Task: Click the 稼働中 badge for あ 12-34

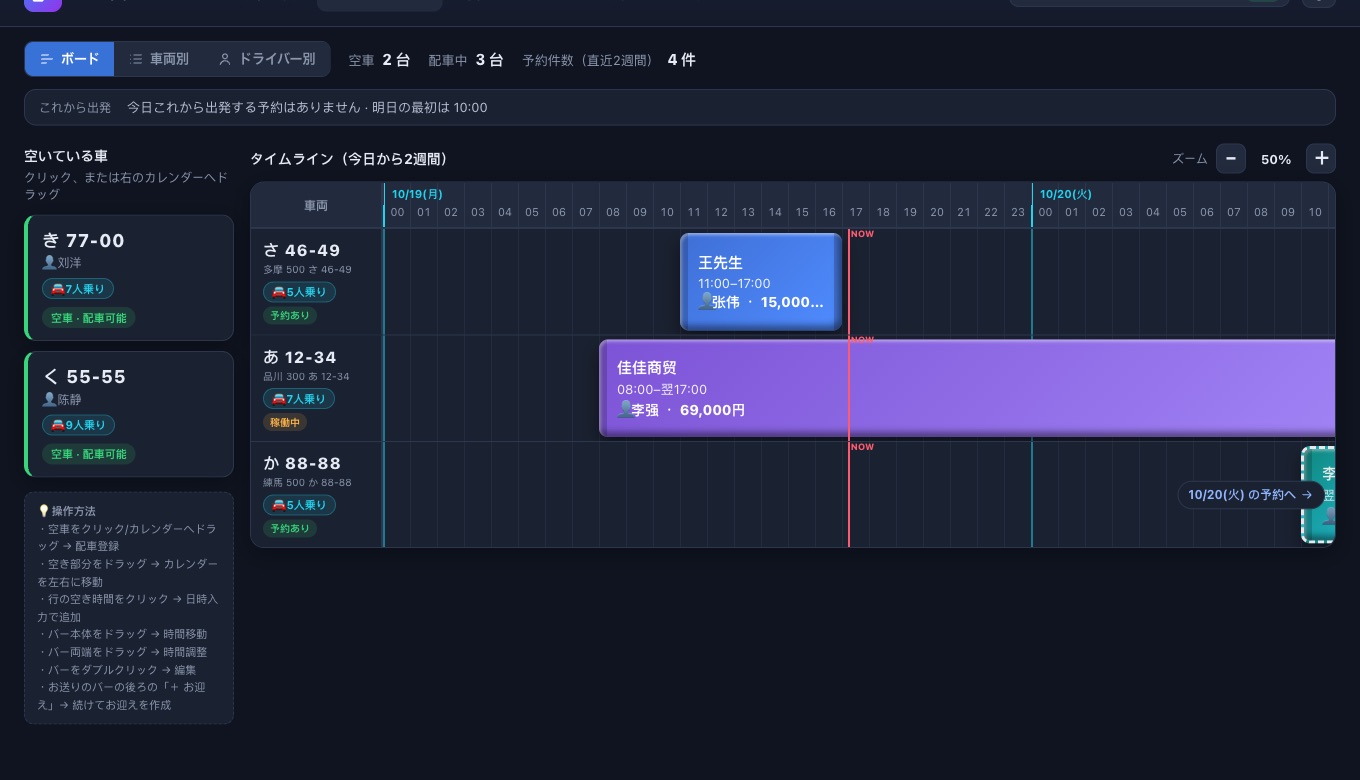Action: click(285, 422)
